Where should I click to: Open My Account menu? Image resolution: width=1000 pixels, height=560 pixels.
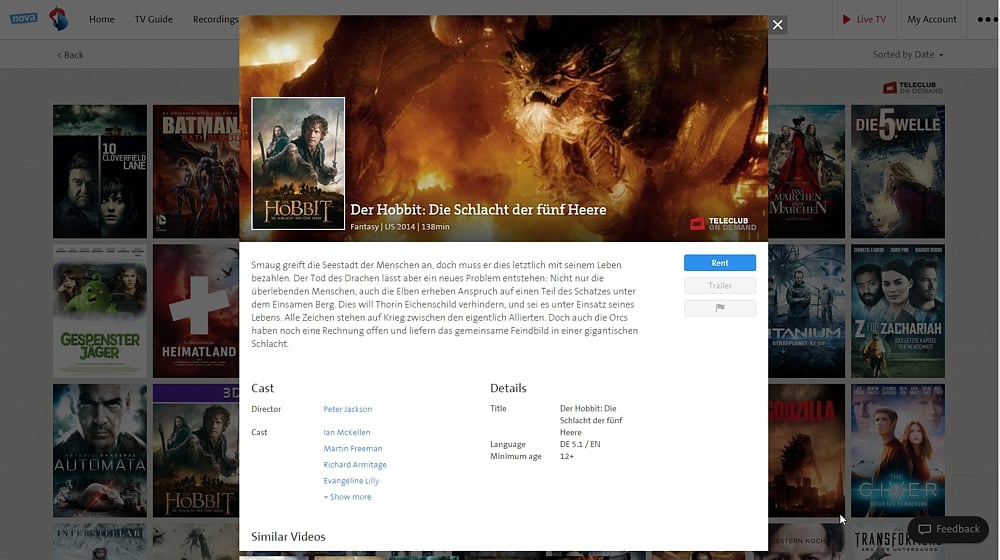931,19
